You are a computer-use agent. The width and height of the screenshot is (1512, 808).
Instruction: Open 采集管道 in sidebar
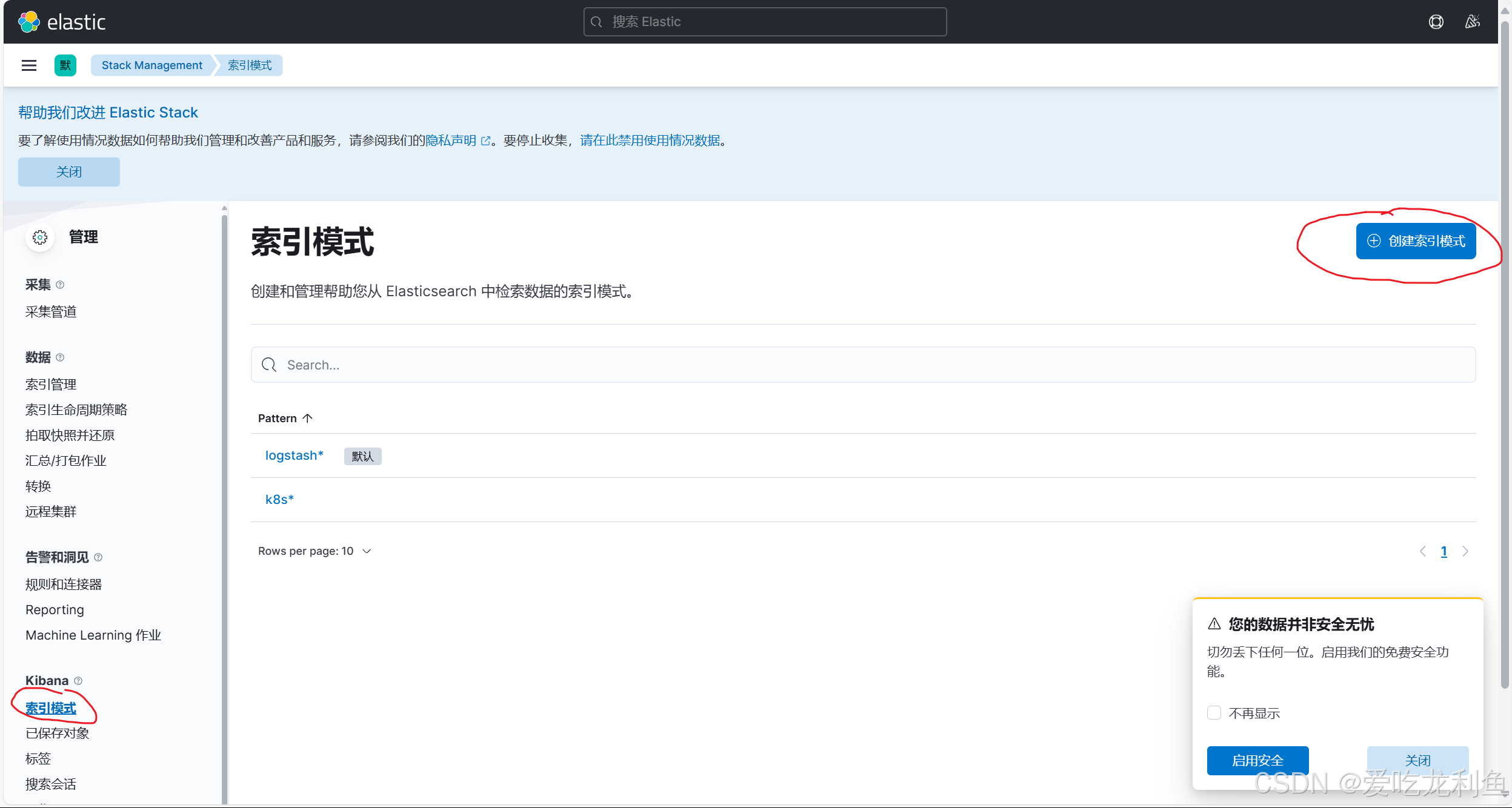tap(51, 312)
